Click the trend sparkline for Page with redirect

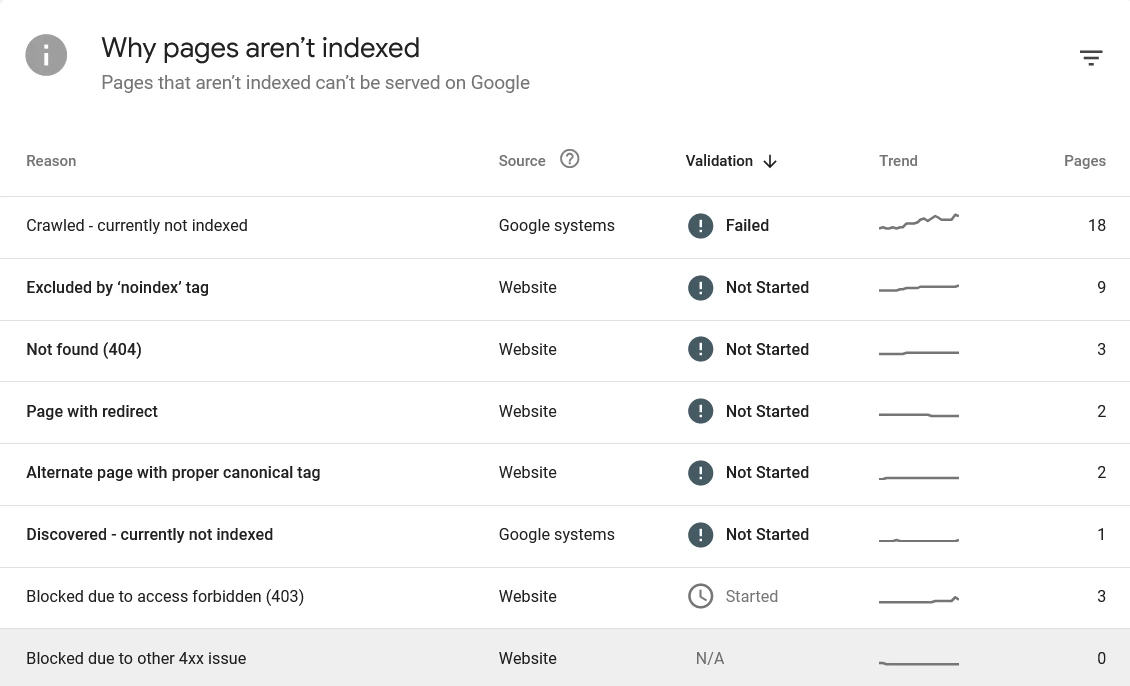pyautogui.click(x=919, y=415)
